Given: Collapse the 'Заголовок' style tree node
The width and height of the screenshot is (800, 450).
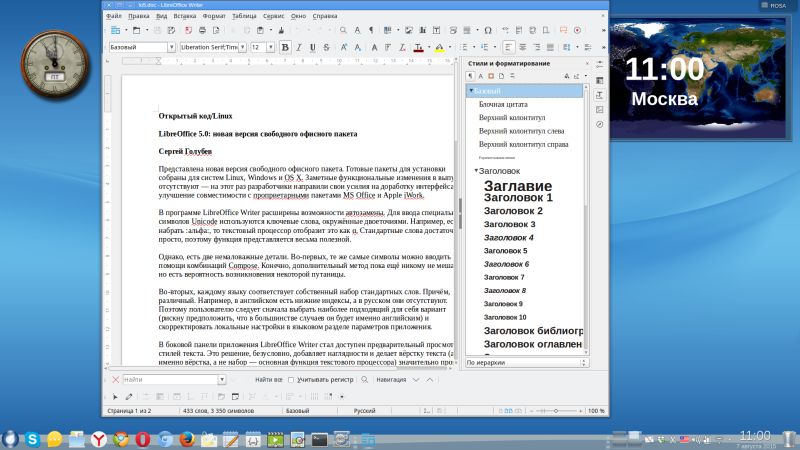Looking at the screenshot, I should pyautogui.click(x=476, y=170).
